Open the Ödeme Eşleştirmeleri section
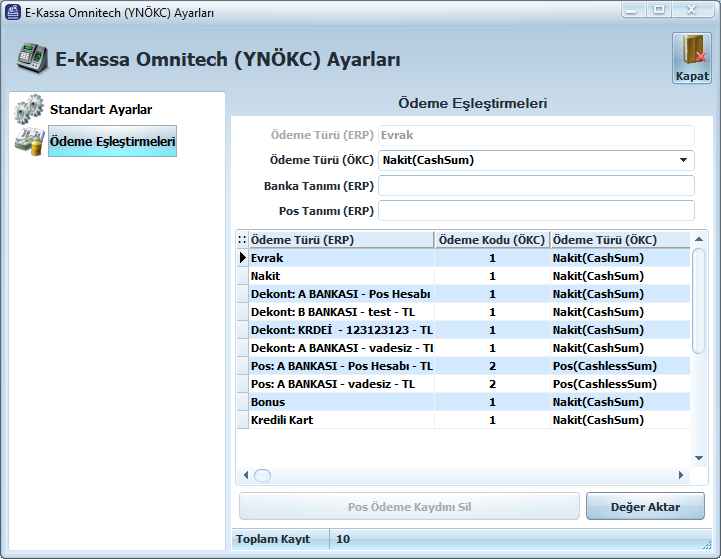721x559 pixels. 112,141
